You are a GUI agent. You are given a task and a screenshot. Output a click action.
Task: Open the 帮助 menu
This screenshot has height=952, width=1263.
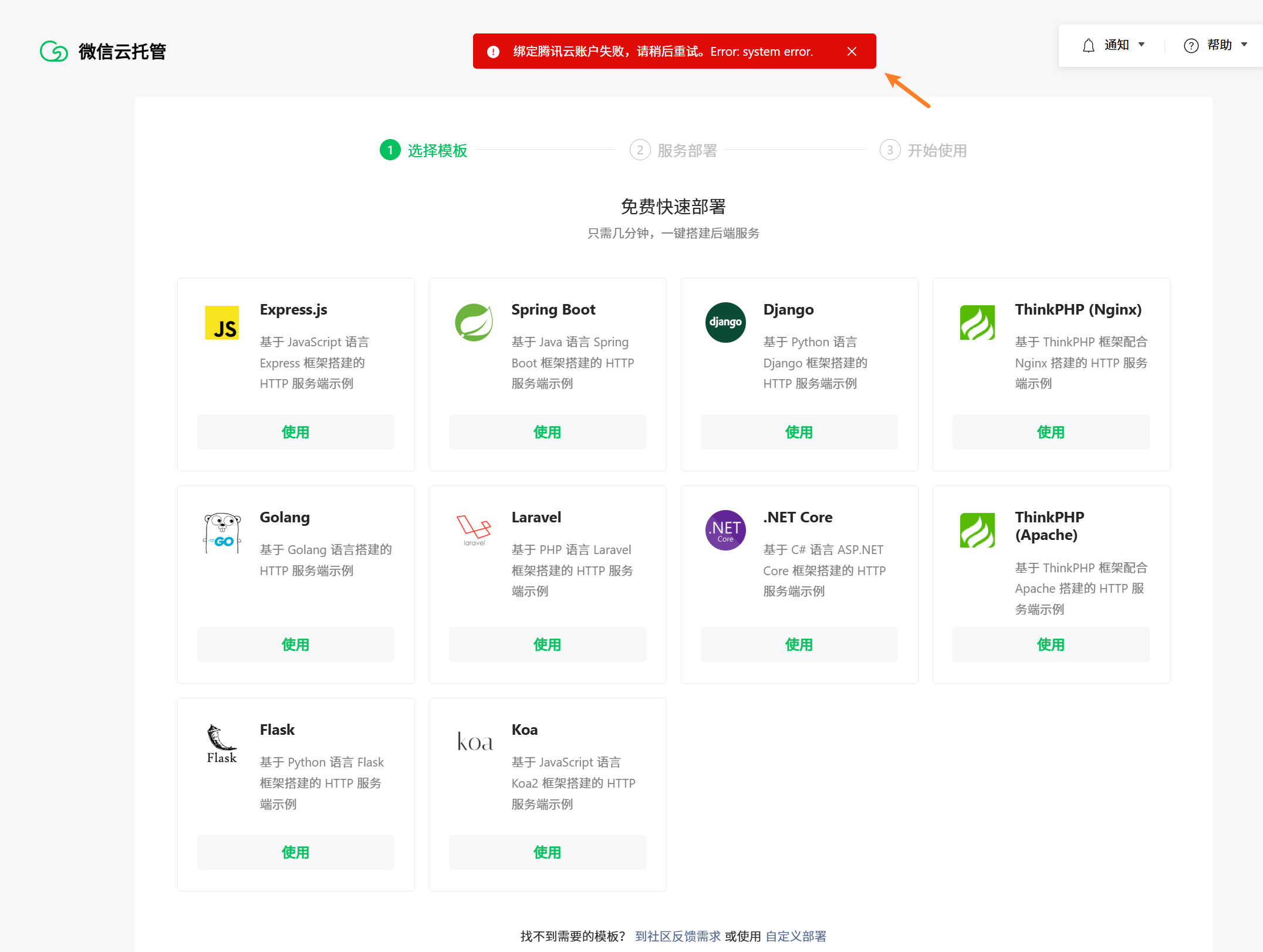[x=1216, y=45]
